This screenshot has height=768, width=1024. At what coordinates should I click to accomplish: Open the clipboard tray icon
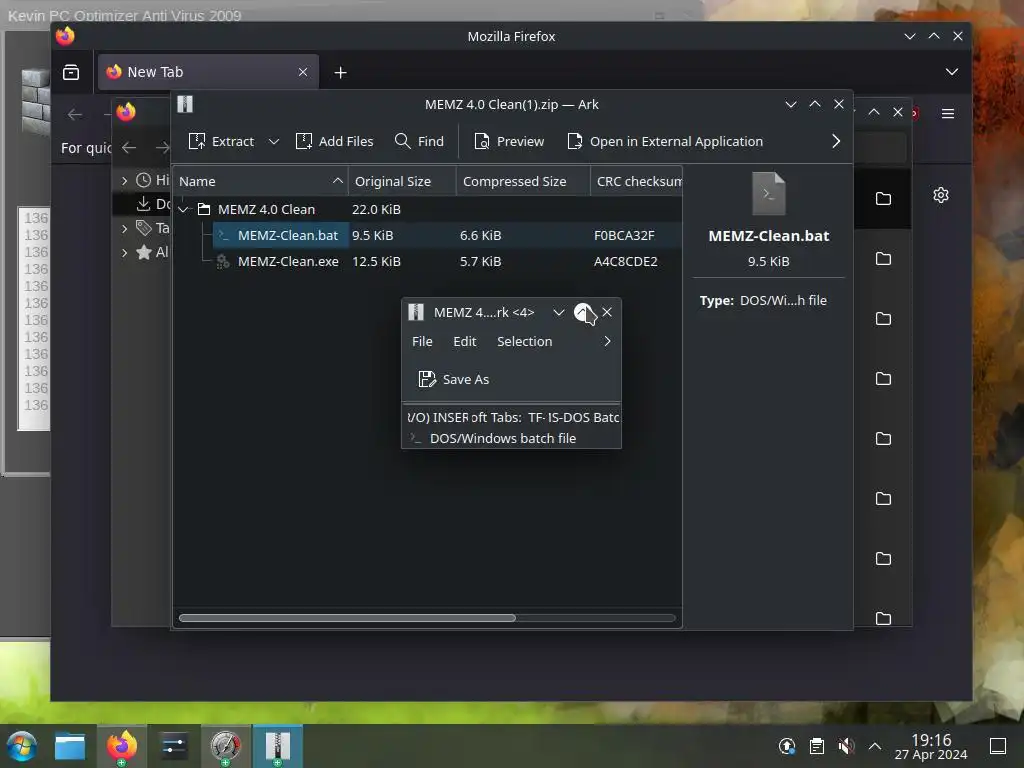[x=816, y=746]
